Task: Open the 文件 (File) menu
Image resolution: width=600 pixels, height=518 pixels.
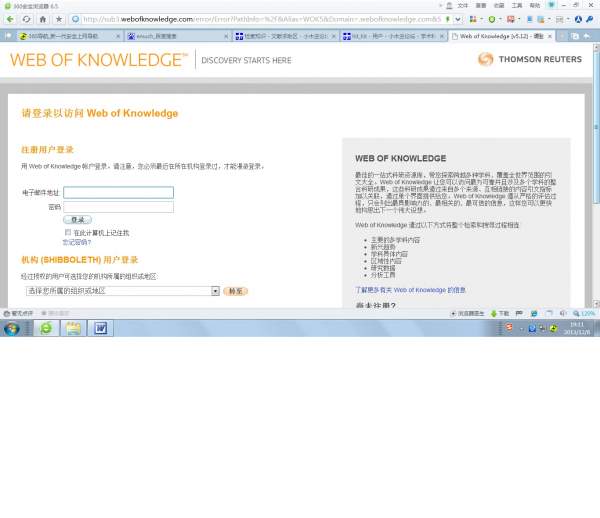Action: coord(463,5)
